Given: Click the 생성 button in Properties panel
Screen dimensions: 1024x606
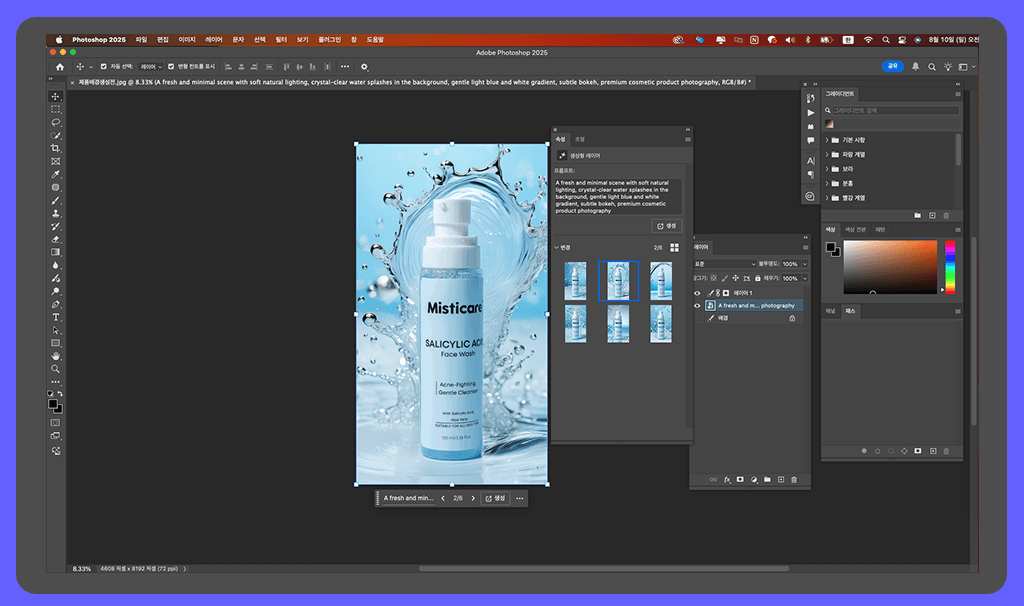Looking at the screenshot, I should point(667,226).
